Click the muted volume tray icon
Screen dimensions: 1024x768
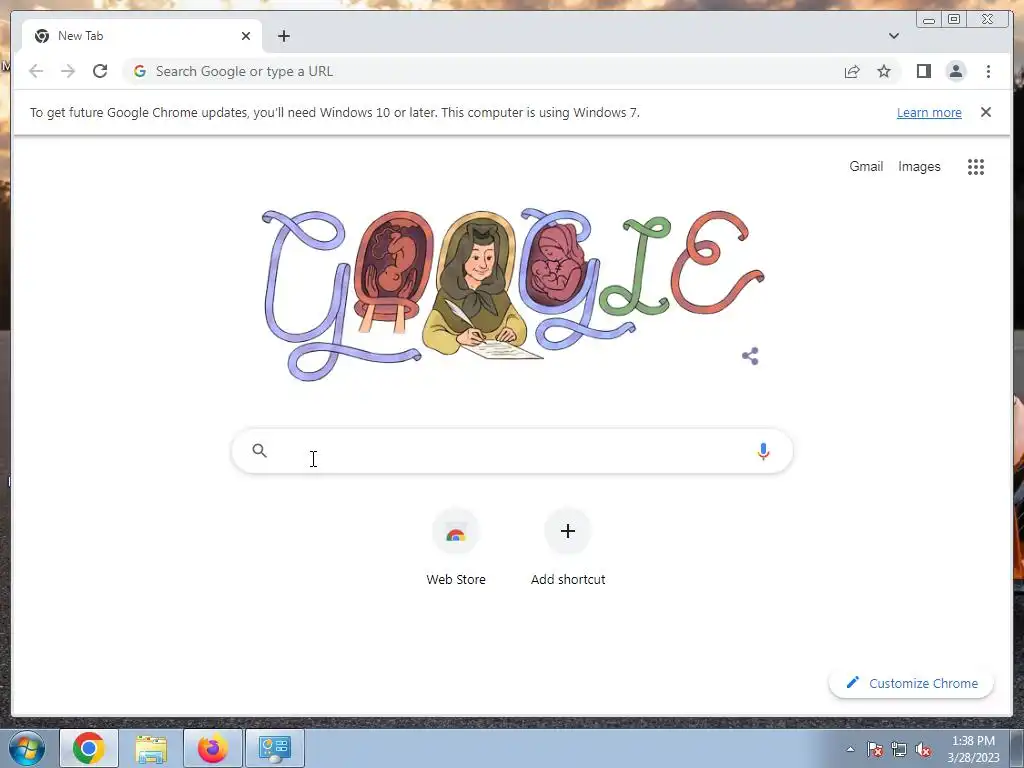923,749
